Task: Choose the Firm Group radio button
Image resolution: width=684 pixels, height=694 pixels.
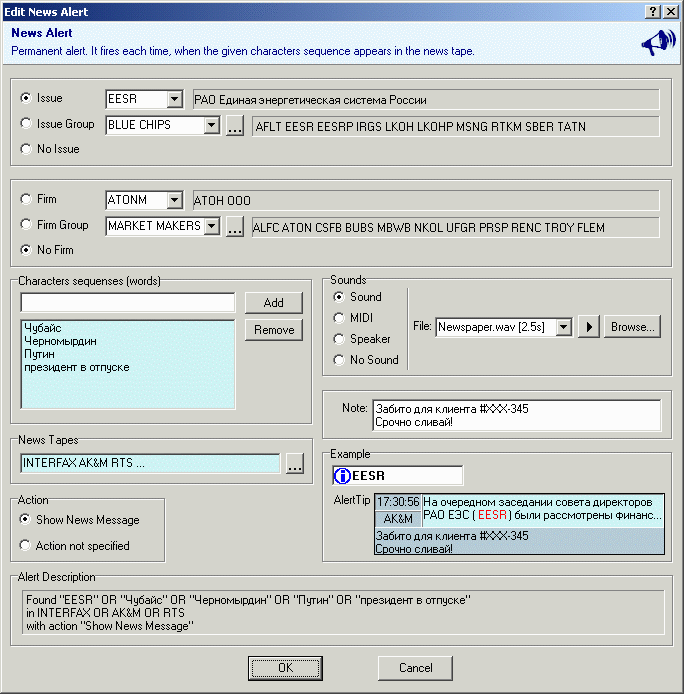Action: 26,224
